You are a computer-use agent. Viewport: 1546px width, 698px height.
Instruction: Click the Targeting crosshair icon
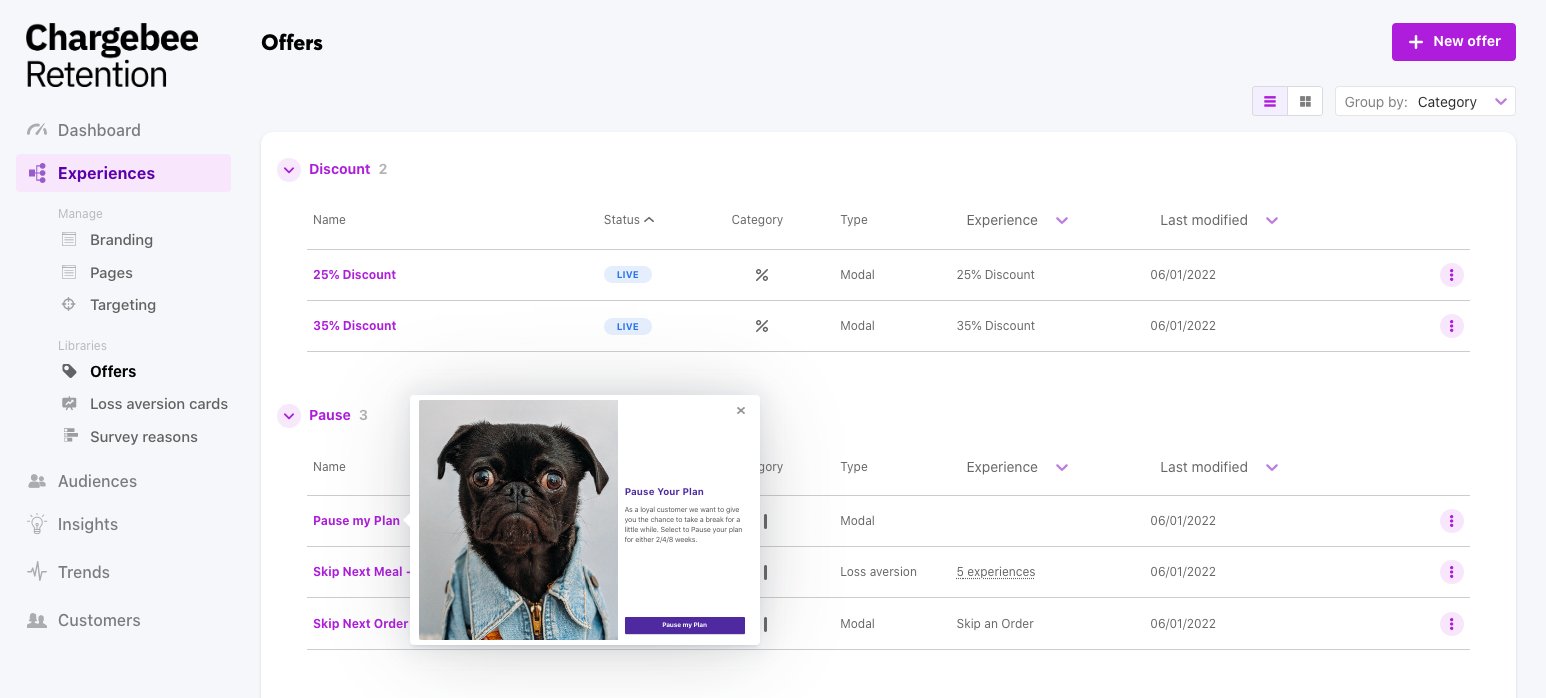point(69,305)
